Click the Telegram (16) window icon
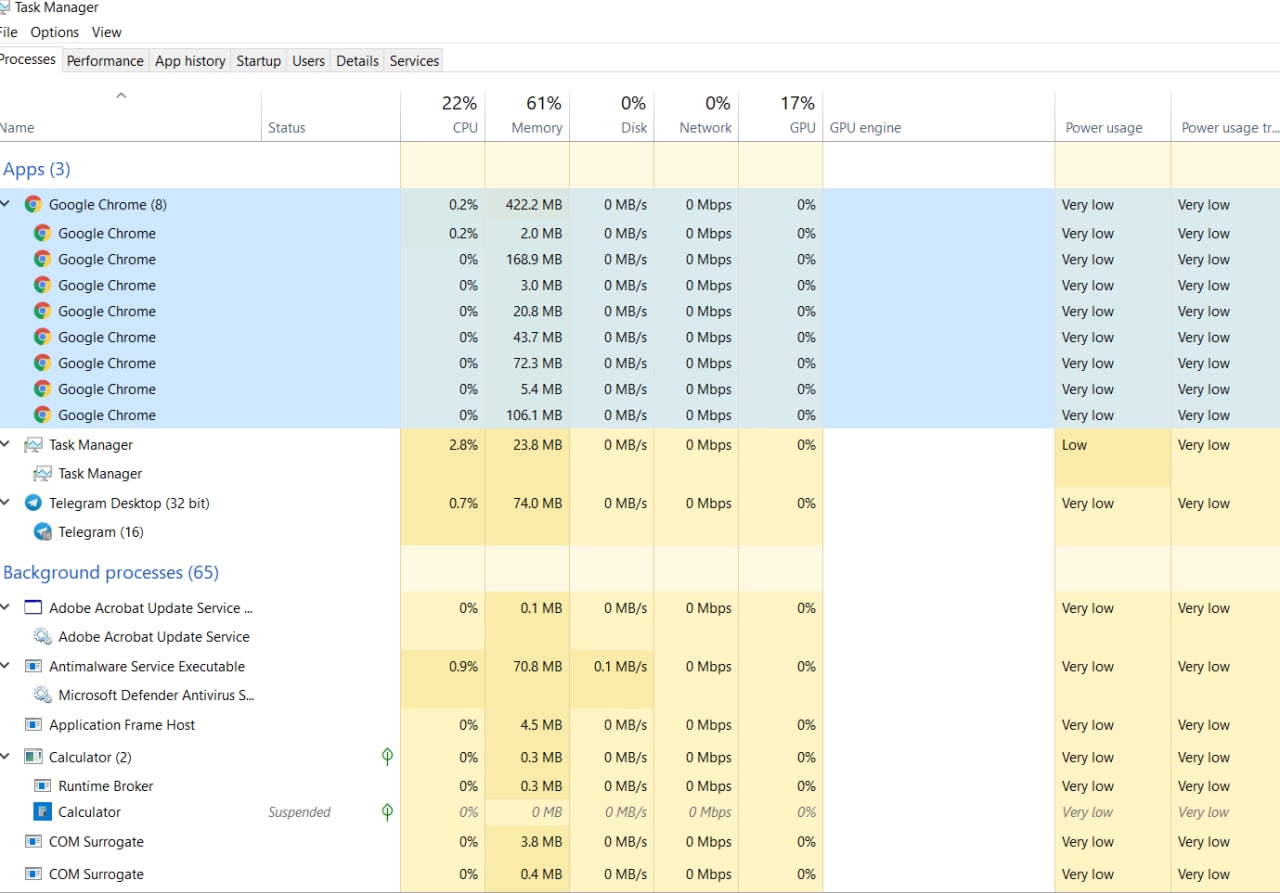The height and width of the screenshot is (893, 1280). point(42,532)
